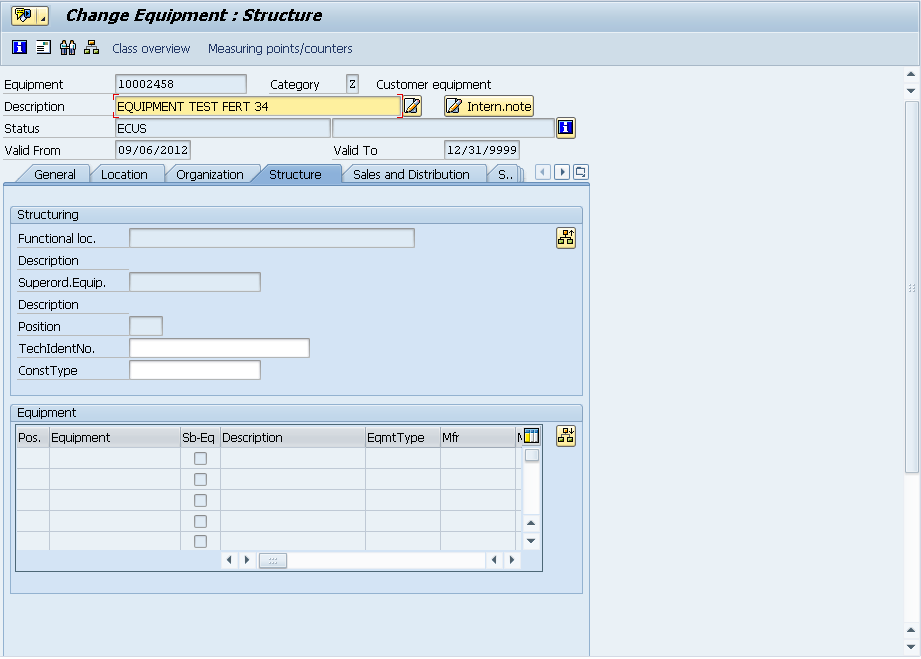This screenshot has height=659, width=921.
Task: Select the Structure tab
Action: pos(295,174)
